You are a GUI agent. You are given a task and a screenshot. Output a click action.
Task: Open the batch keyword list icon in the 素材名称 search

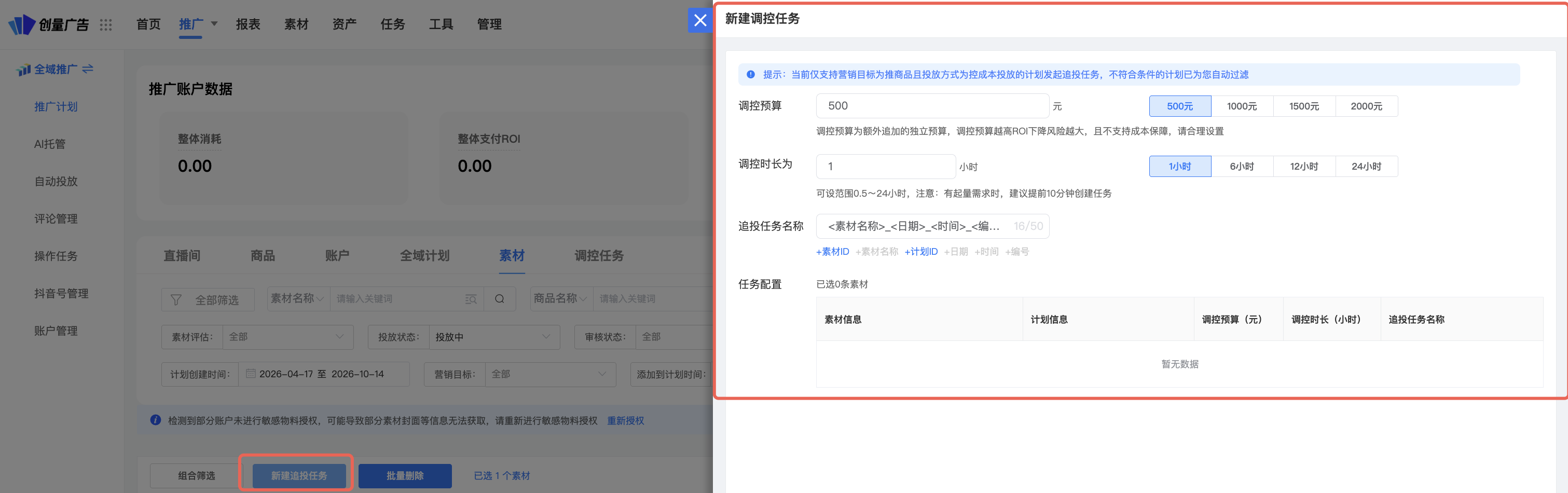(471, 299)
